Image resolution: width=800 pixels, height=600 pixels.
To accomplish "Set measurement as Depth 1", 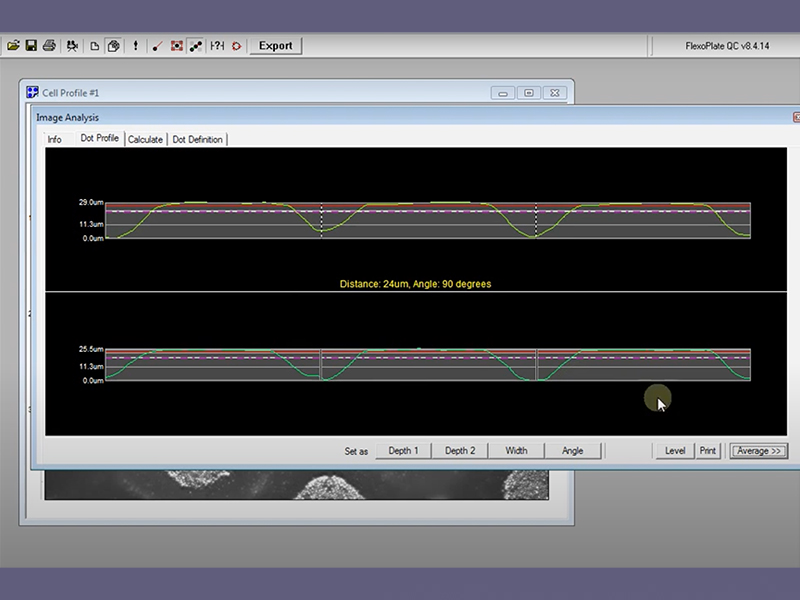I will (404, 451).
